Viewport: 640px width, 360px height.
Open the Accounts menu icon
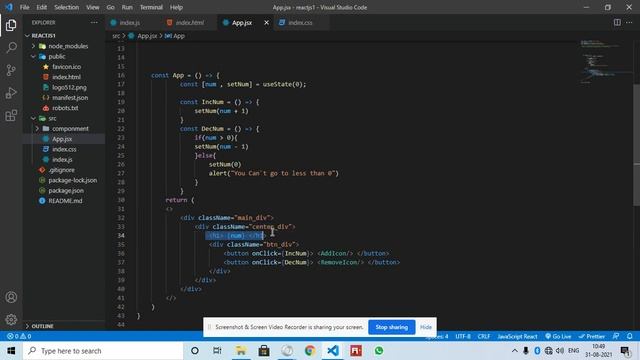11,297
